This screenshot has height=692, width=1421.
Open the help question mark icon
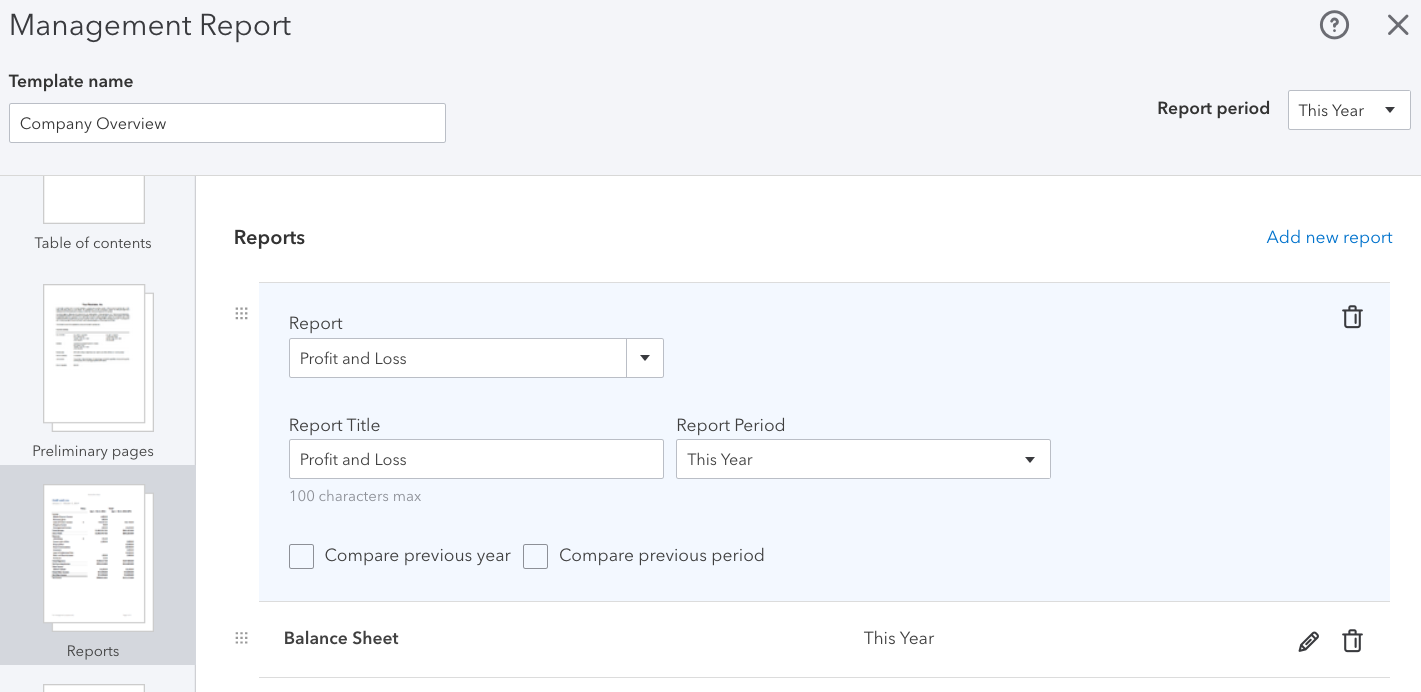[x=1334, y=25]
